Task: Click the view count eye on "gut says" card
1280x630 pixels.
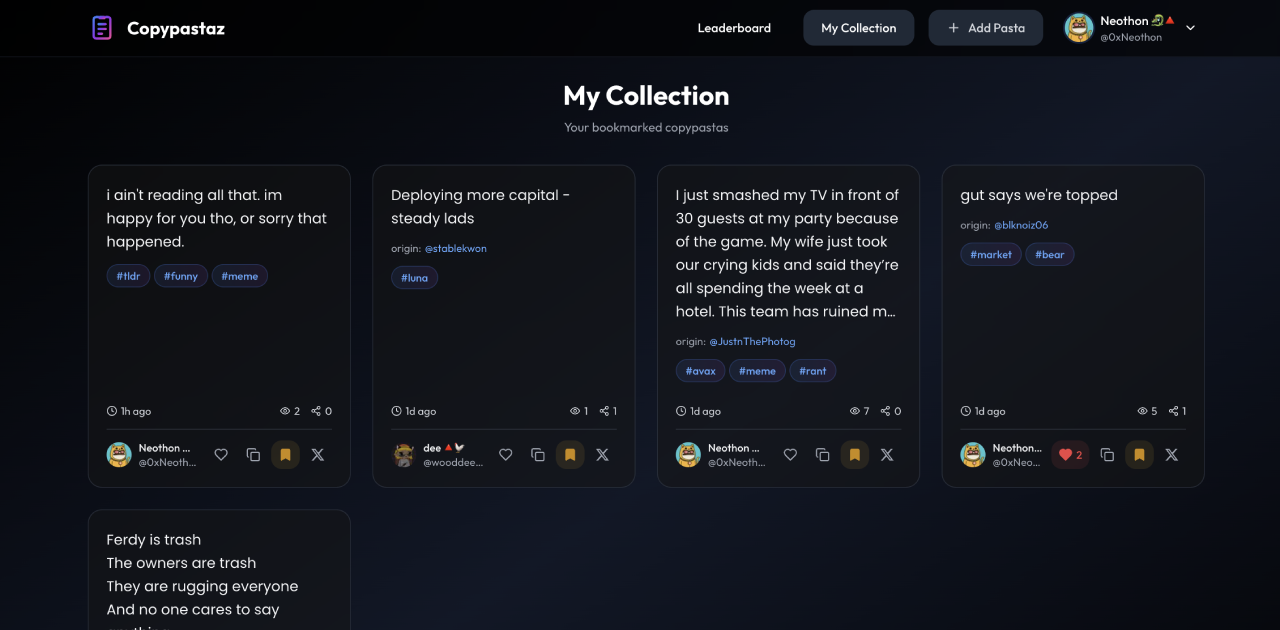Action: coord(1142,411)
